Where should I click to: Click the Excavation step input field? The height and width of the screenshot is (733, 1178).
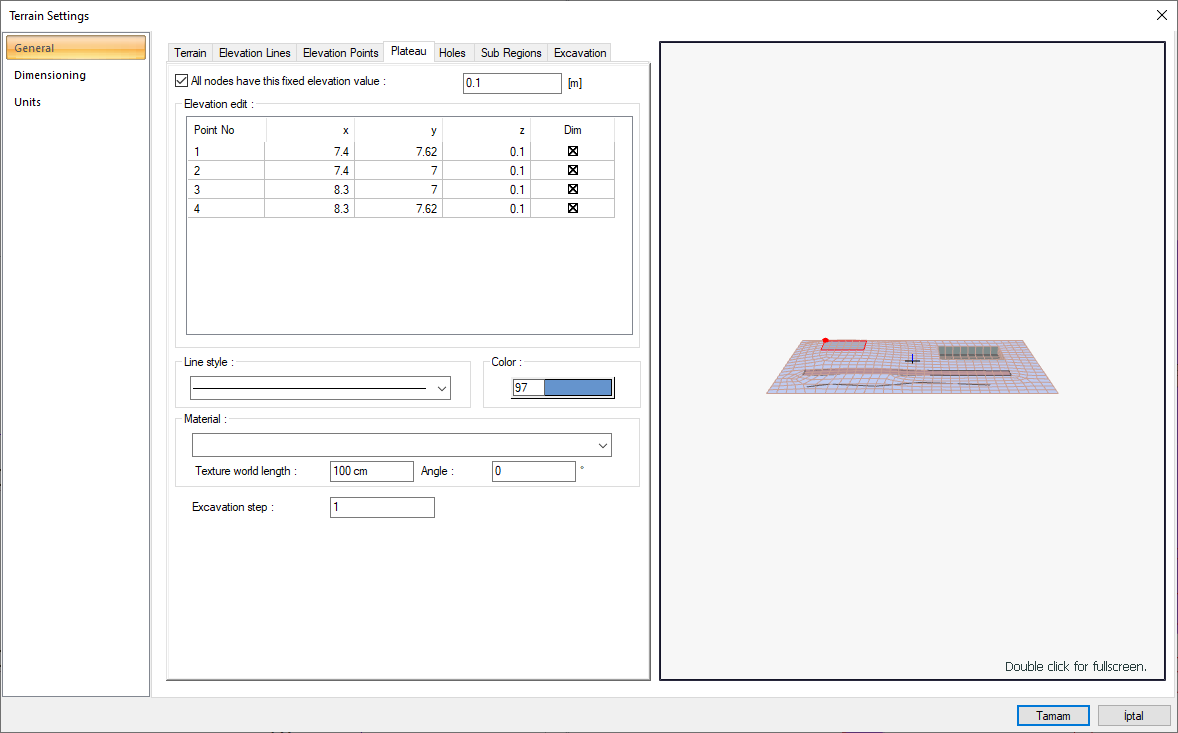click(382, 508)
